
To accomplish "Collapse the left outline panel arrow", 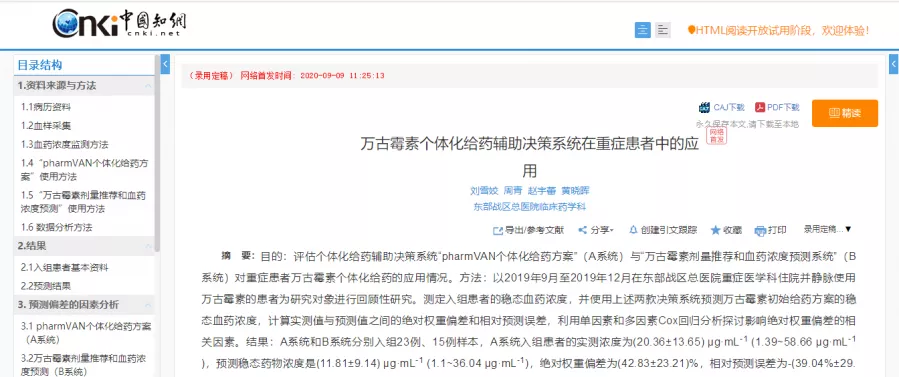I will [x=165, y=64].
